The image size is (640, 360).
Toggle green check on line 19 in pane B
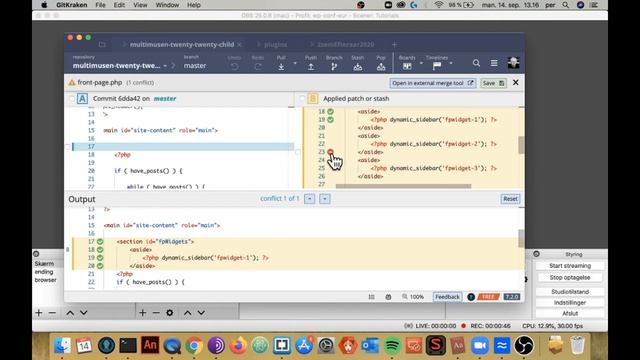pyautogui.click(x=330, y=120)
